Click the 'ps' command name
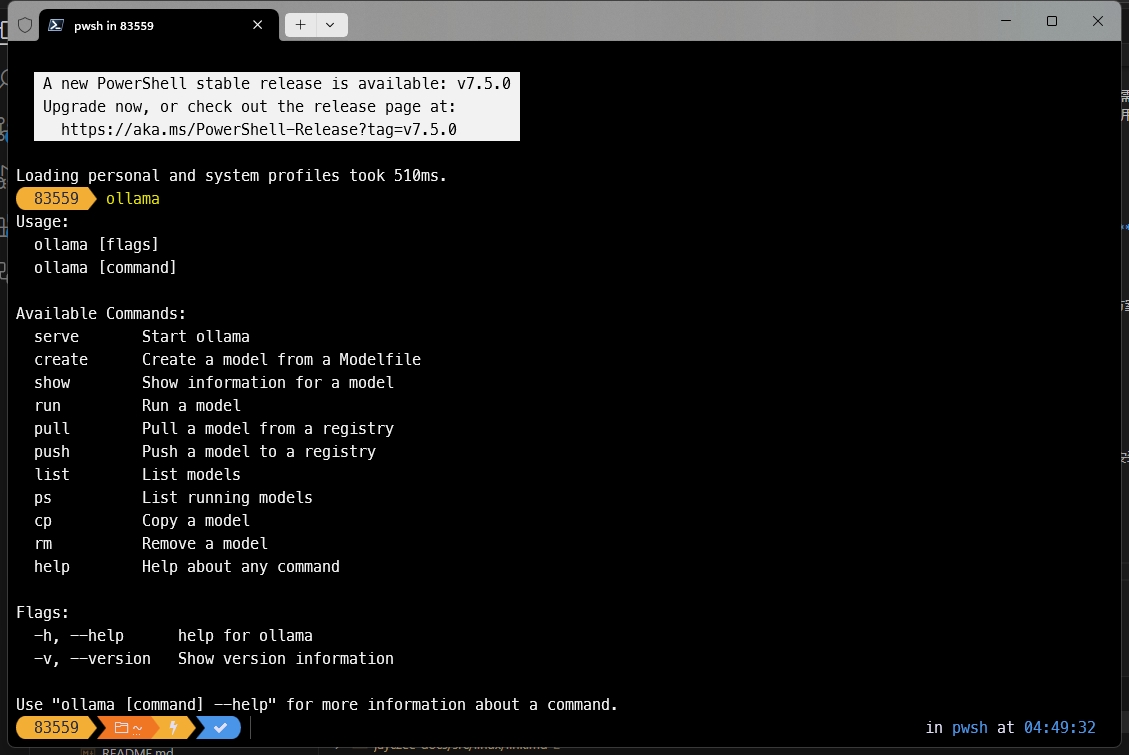 (x=42, y=498)
